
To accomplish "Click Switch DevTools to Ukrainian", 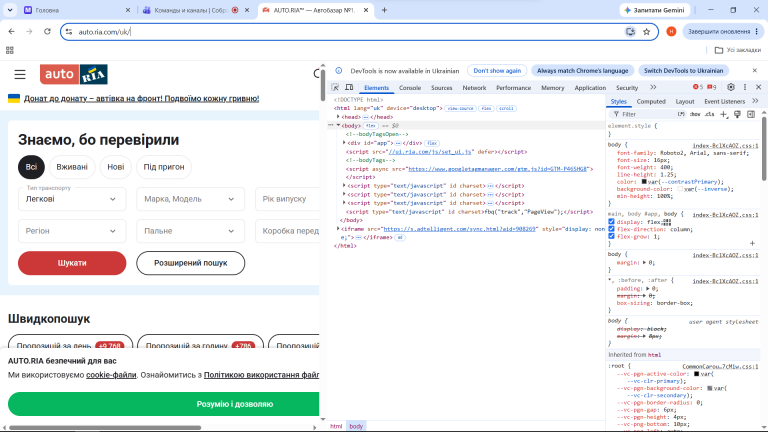I will [683, 71].
